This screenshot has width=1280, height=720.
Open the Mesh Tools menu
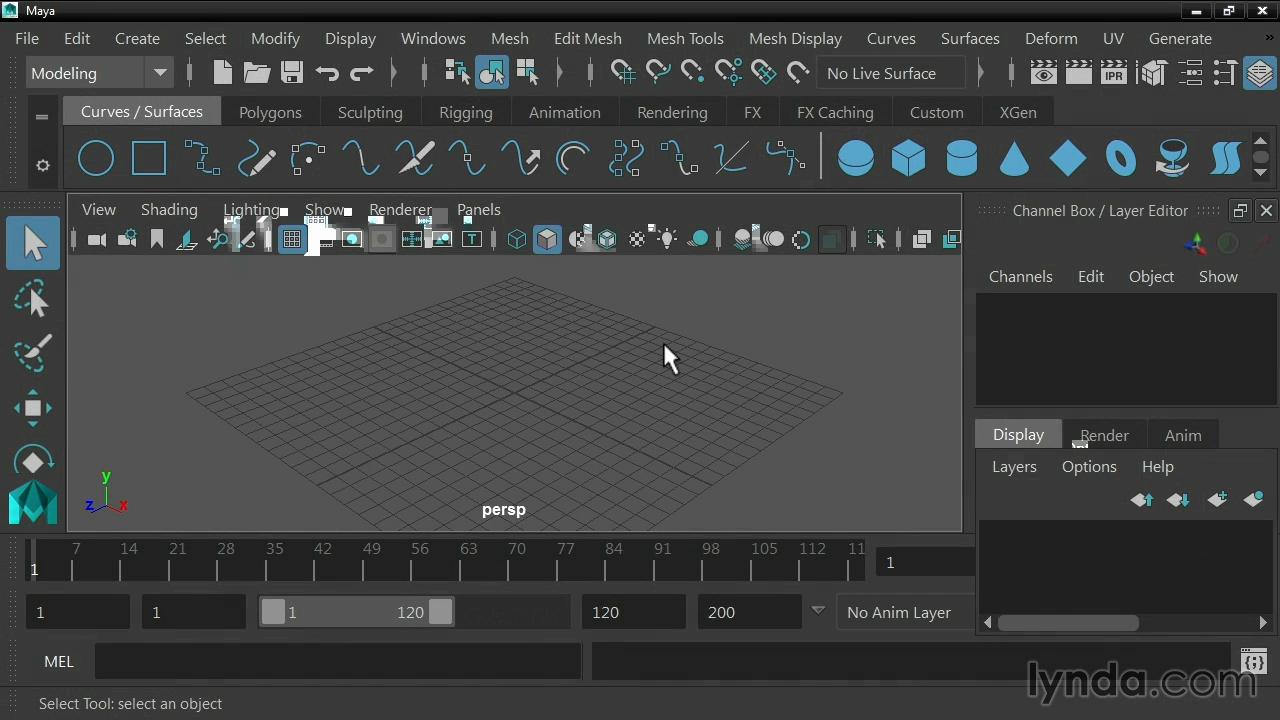point(684,38)
